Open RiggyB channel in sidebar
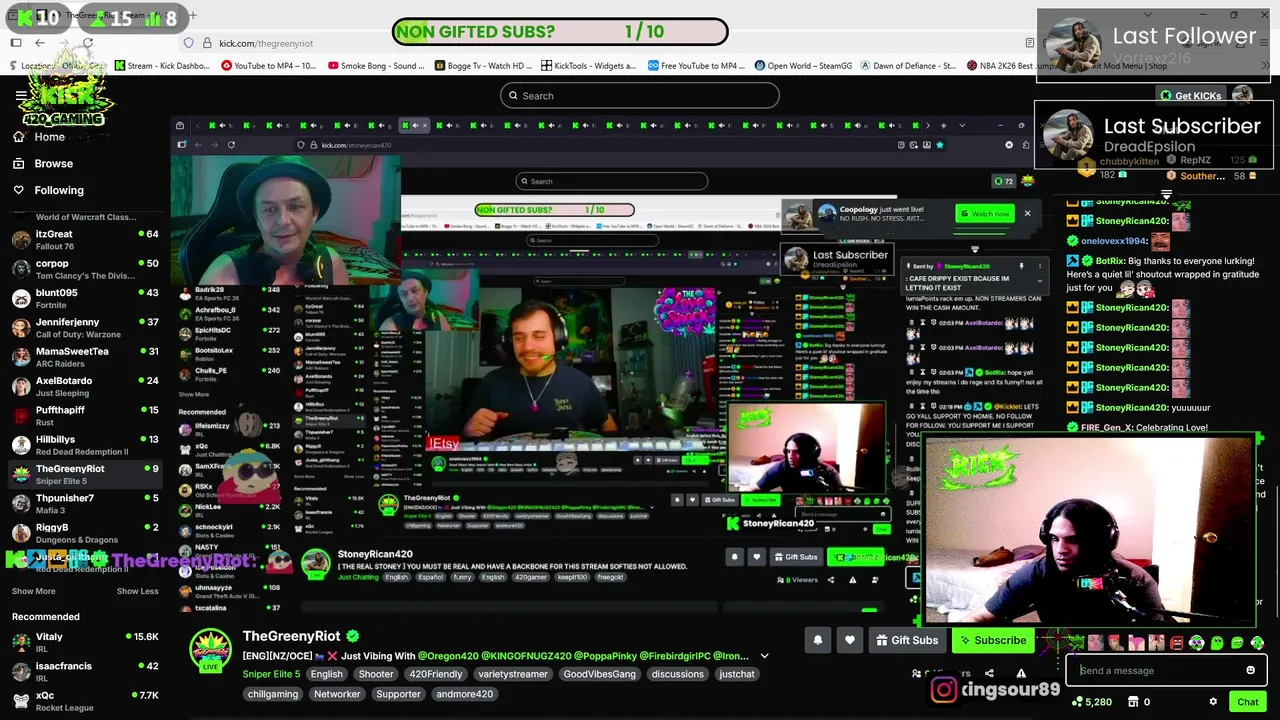Screen dimensions: 1280x720 (84, 532)
